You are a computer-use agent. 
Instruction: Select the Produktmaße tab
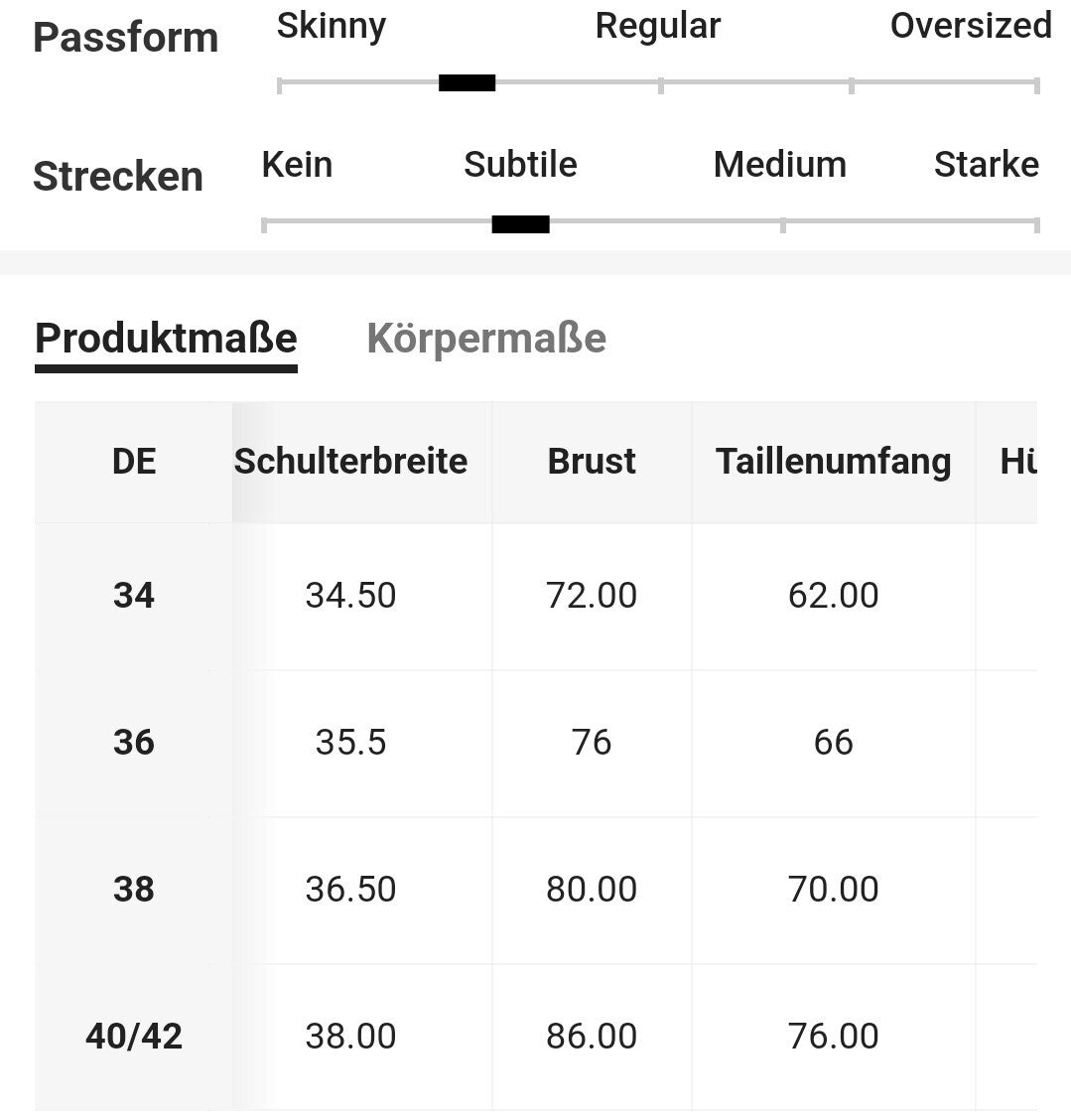click(x=166, y=338)
